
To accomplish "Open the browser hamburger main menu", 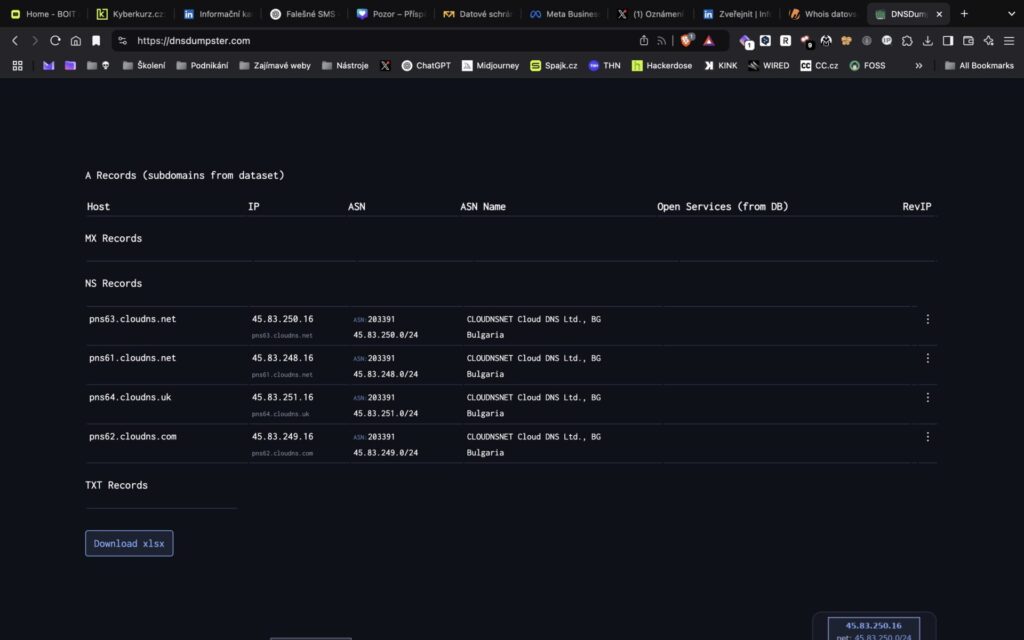I will [1009, 40].
